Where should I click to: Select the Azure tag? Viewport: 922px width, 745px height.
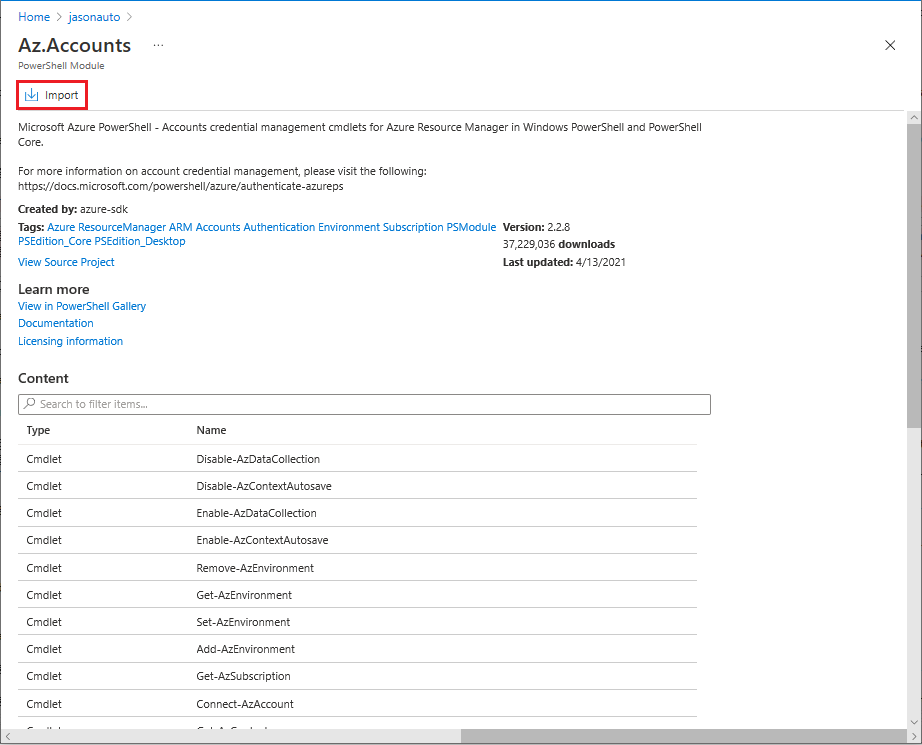60,227
